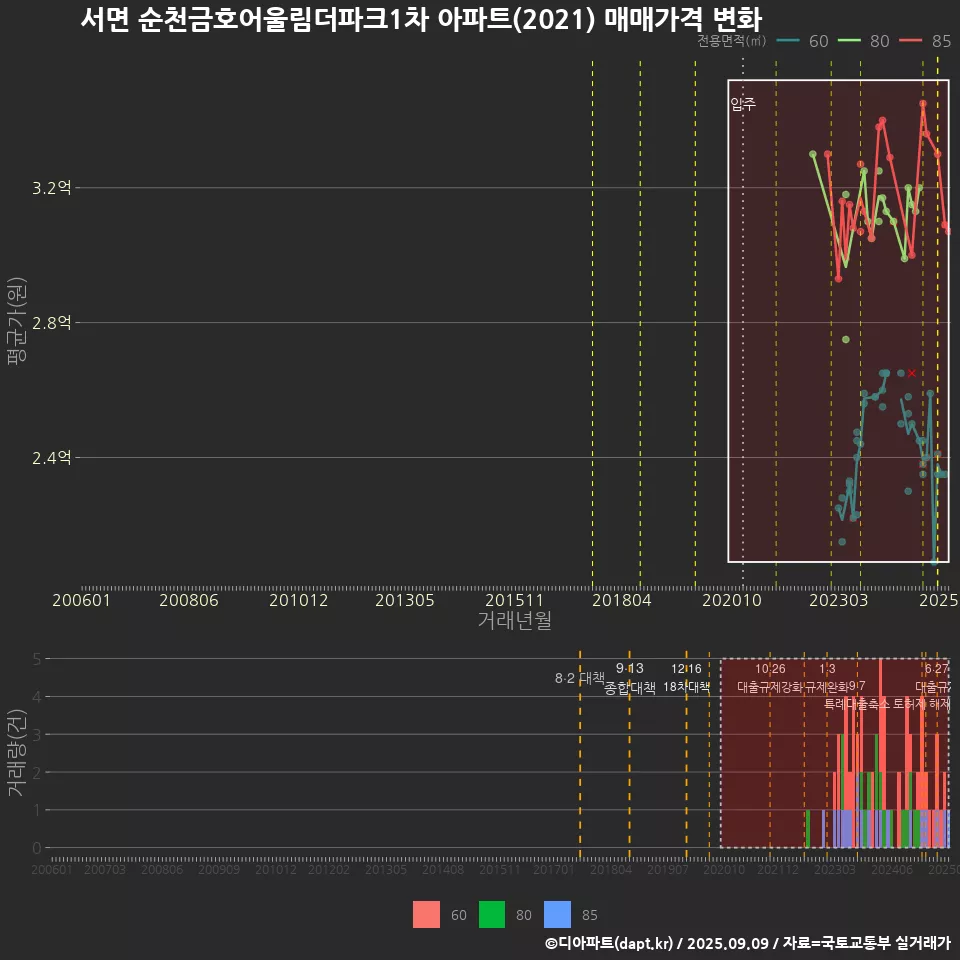Click the '평균가(원)' axis title
This screenshot has width=960, height=960.
tap(16, 321)
